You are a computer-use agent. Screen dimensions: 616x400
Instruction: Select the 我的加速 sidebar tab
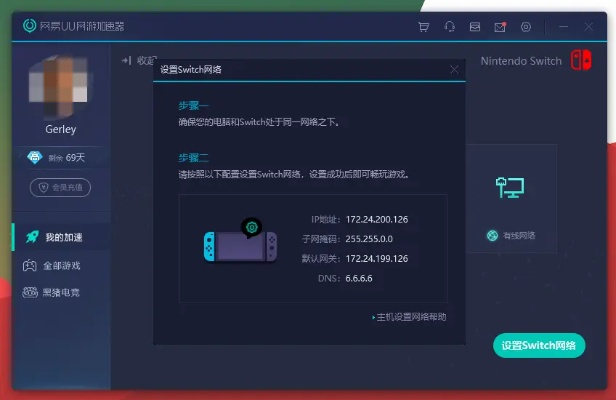62,237
